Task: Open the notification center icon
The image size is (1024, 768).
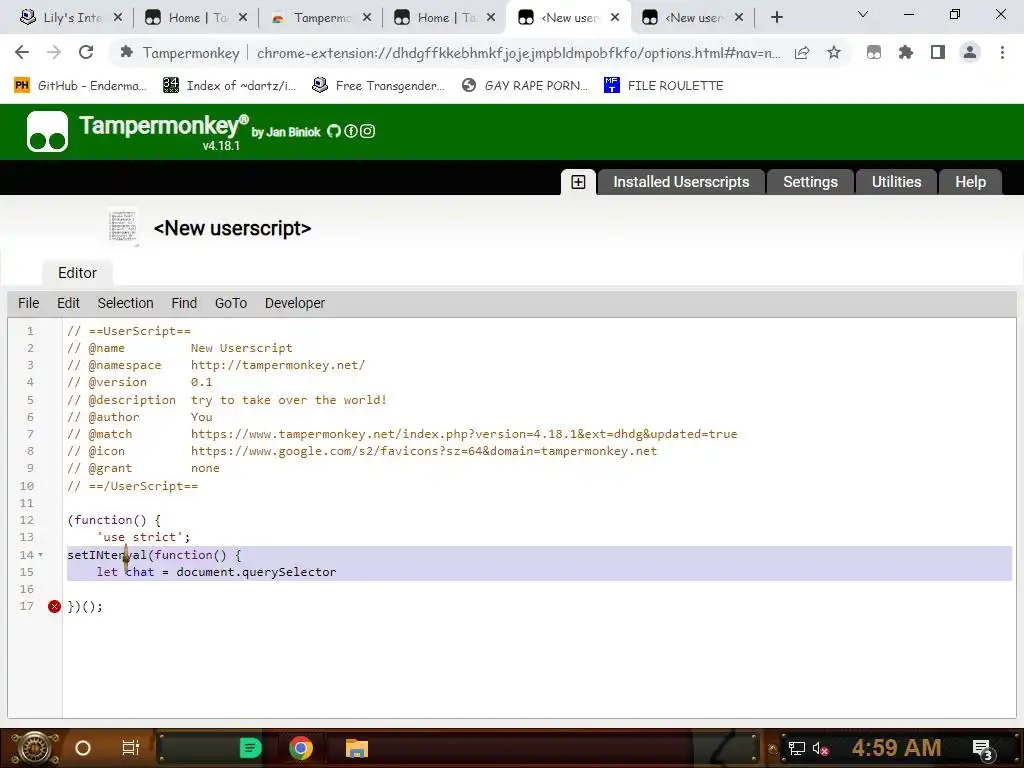Action: tap(982, 750)
